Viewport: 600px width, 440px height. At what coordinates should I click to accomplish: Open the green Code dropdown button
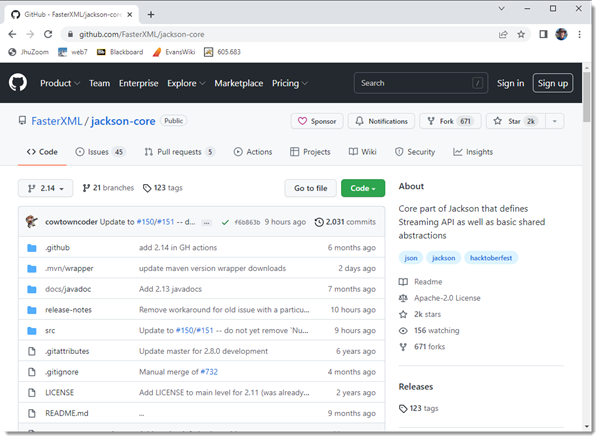click(363, 188)
